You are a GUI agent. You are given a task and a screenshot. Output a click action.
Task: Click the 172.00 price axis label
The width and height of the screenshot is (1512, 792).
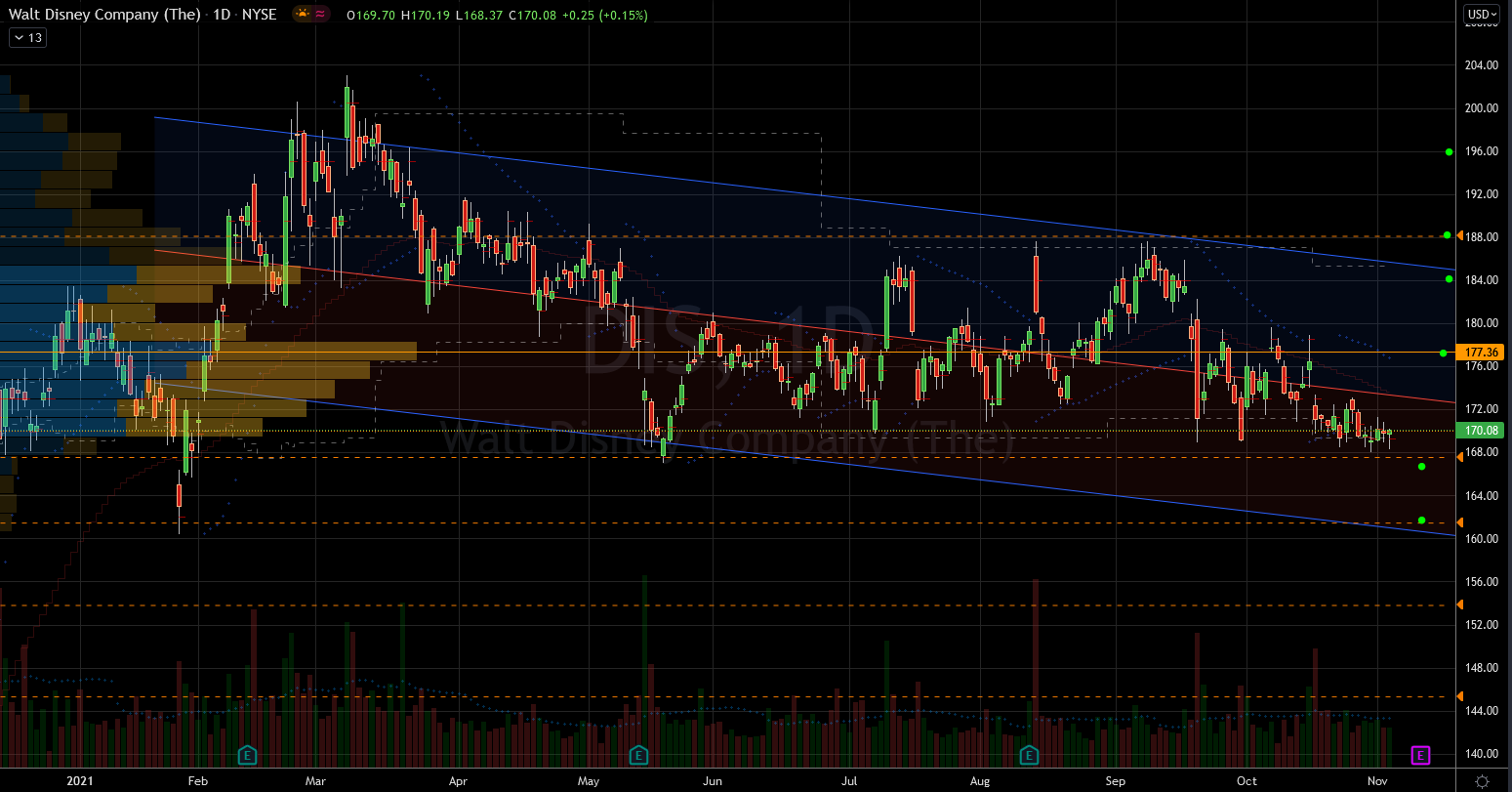point(1481,409)
